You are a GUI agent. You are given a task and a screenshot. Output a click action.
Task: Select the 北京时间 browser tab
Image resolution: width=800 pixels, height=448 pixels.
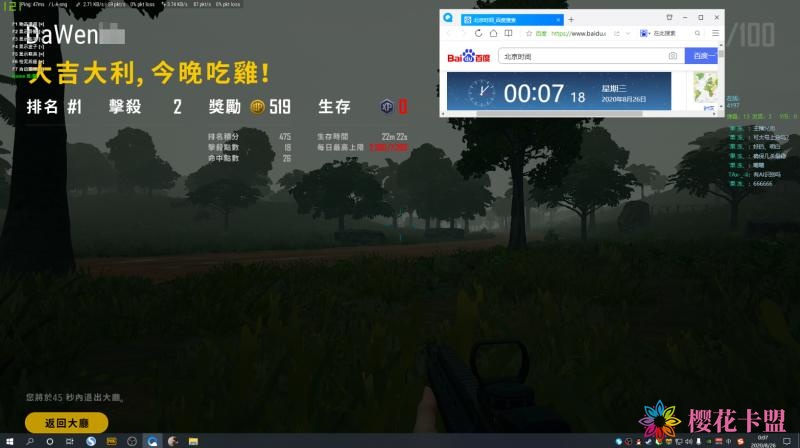(510, 19)
